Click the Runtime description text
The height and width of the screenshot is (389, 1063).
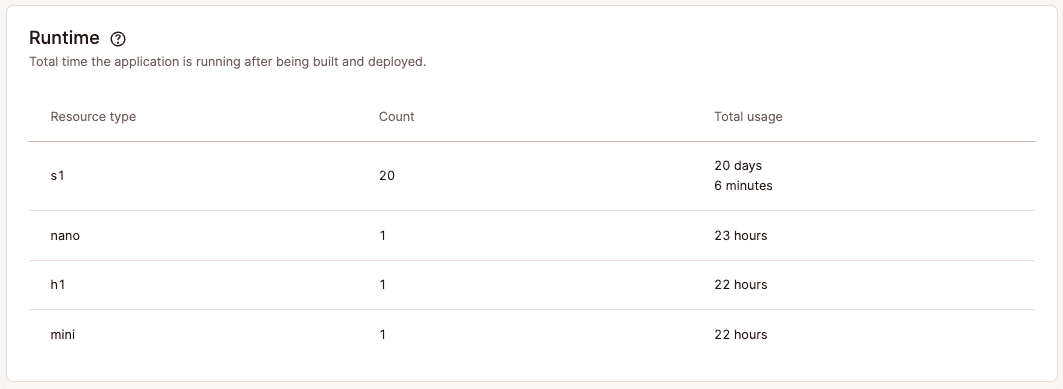[x=228, y=62]
